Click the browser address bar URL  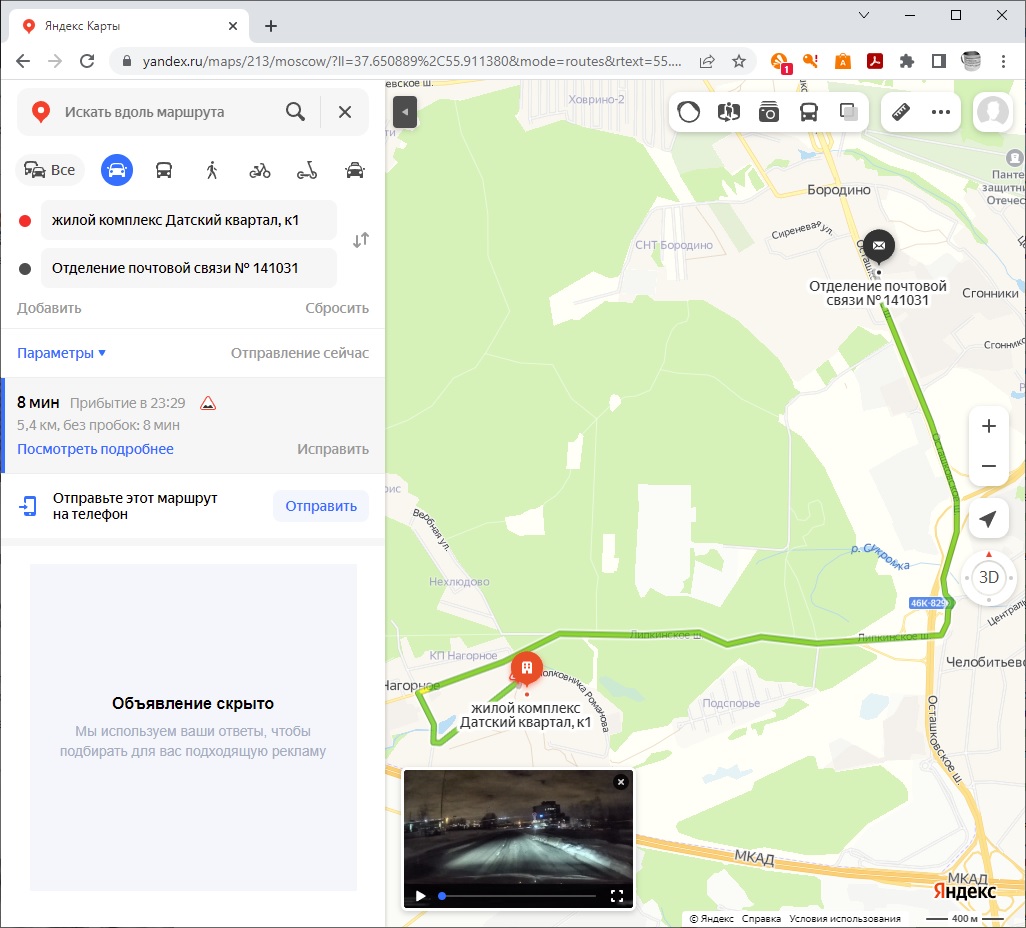click(x=412, y=62)
